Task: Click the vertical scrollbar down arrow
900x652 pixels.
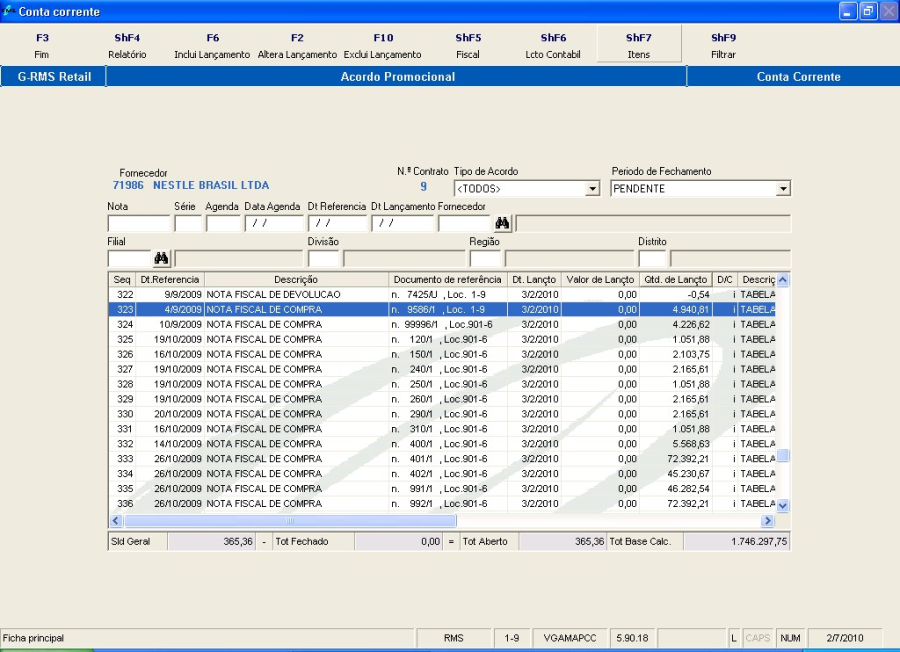Action: point(783,506)
